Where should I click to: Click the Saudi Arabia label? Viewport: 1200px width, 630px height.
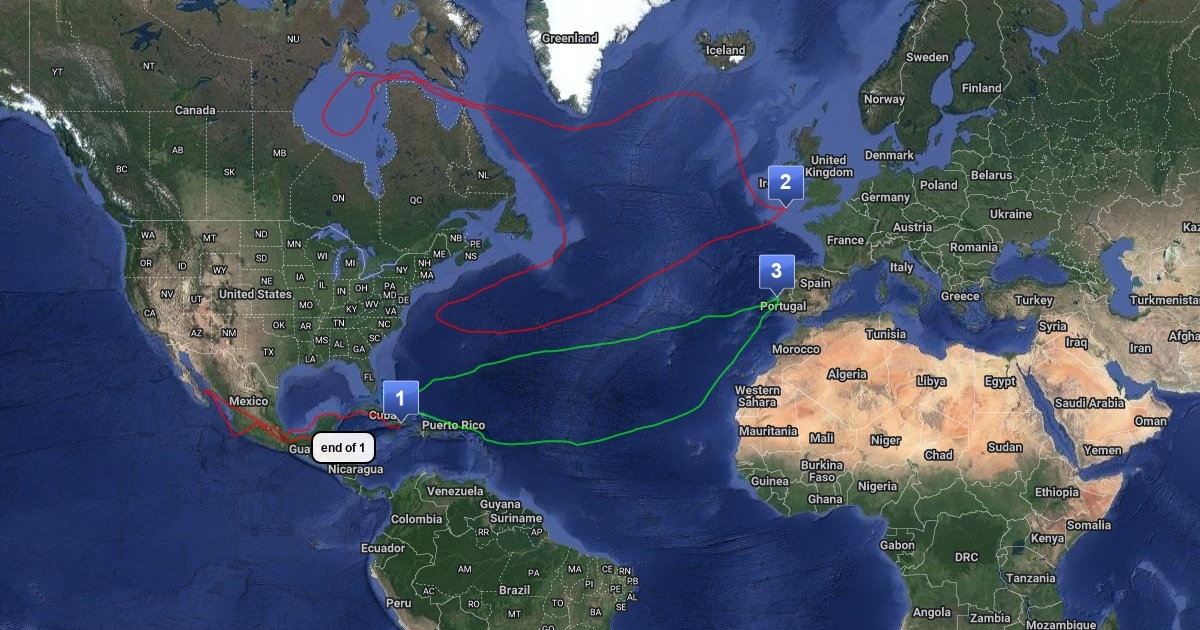(x=1090, y=403)
